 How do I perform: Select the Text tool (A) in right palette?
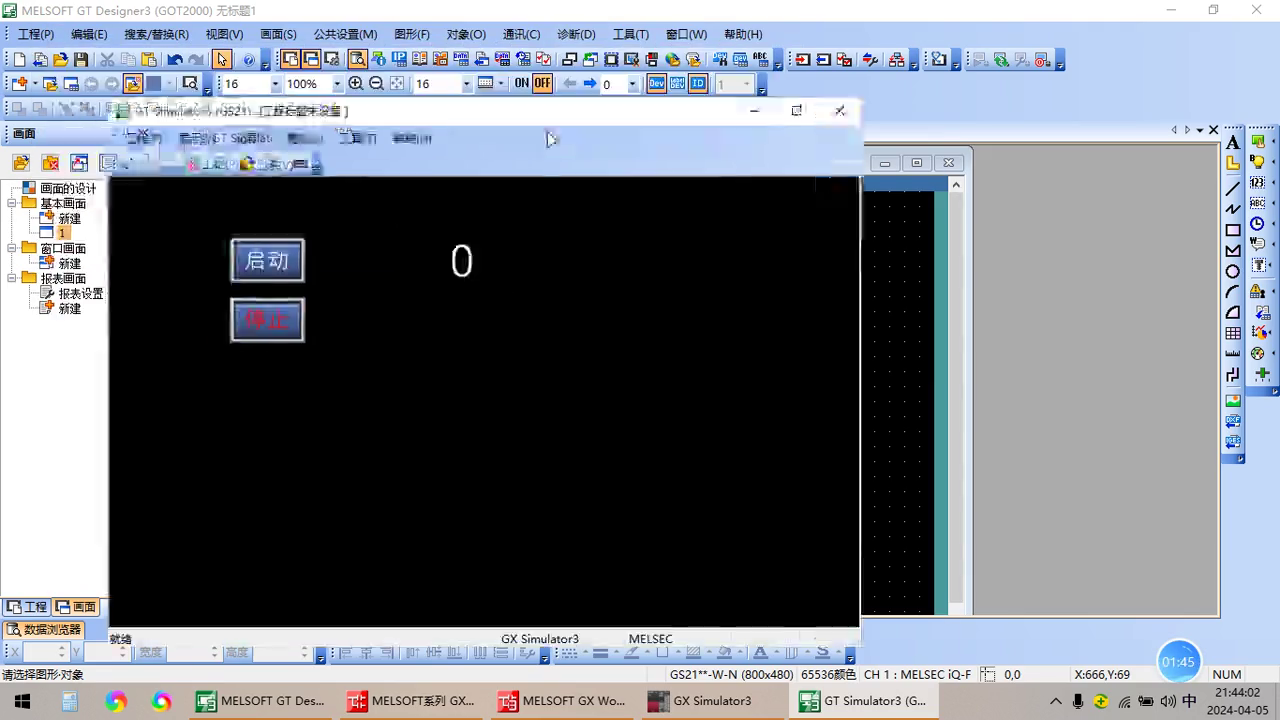click(x=1233, y=142)
